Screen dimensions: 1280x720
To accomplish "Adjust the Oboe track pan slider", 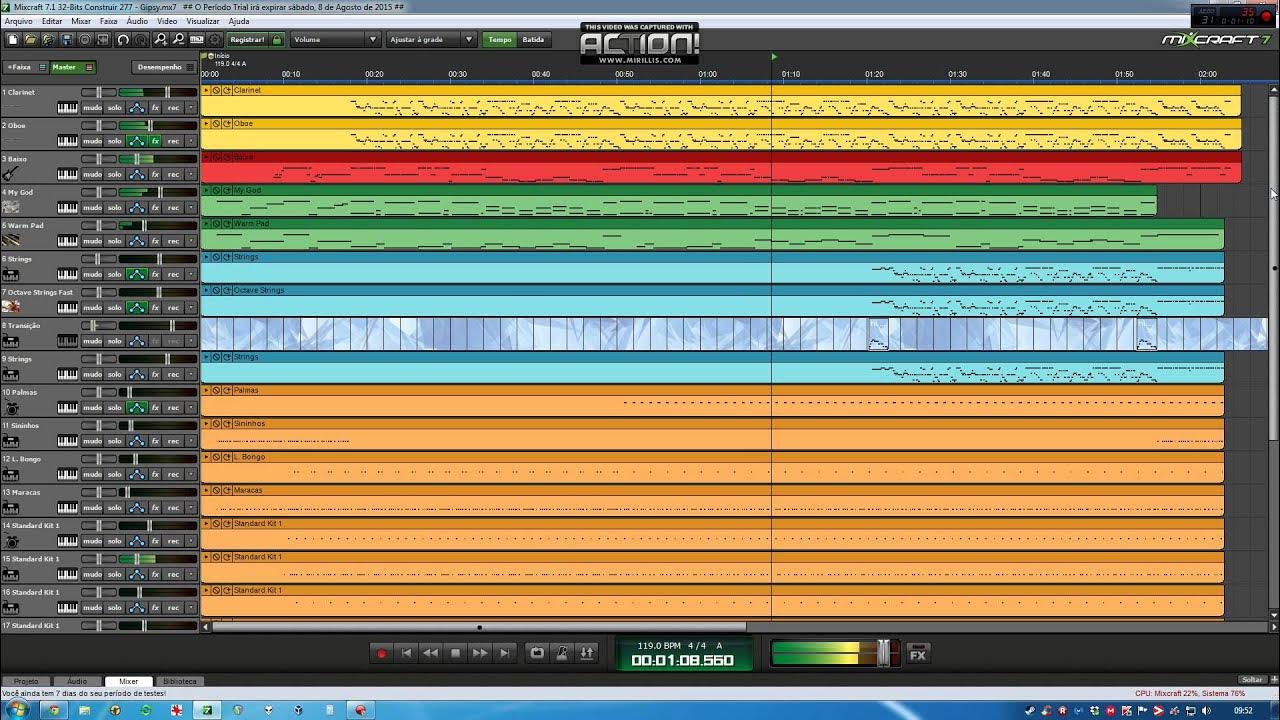I will 98,126.
